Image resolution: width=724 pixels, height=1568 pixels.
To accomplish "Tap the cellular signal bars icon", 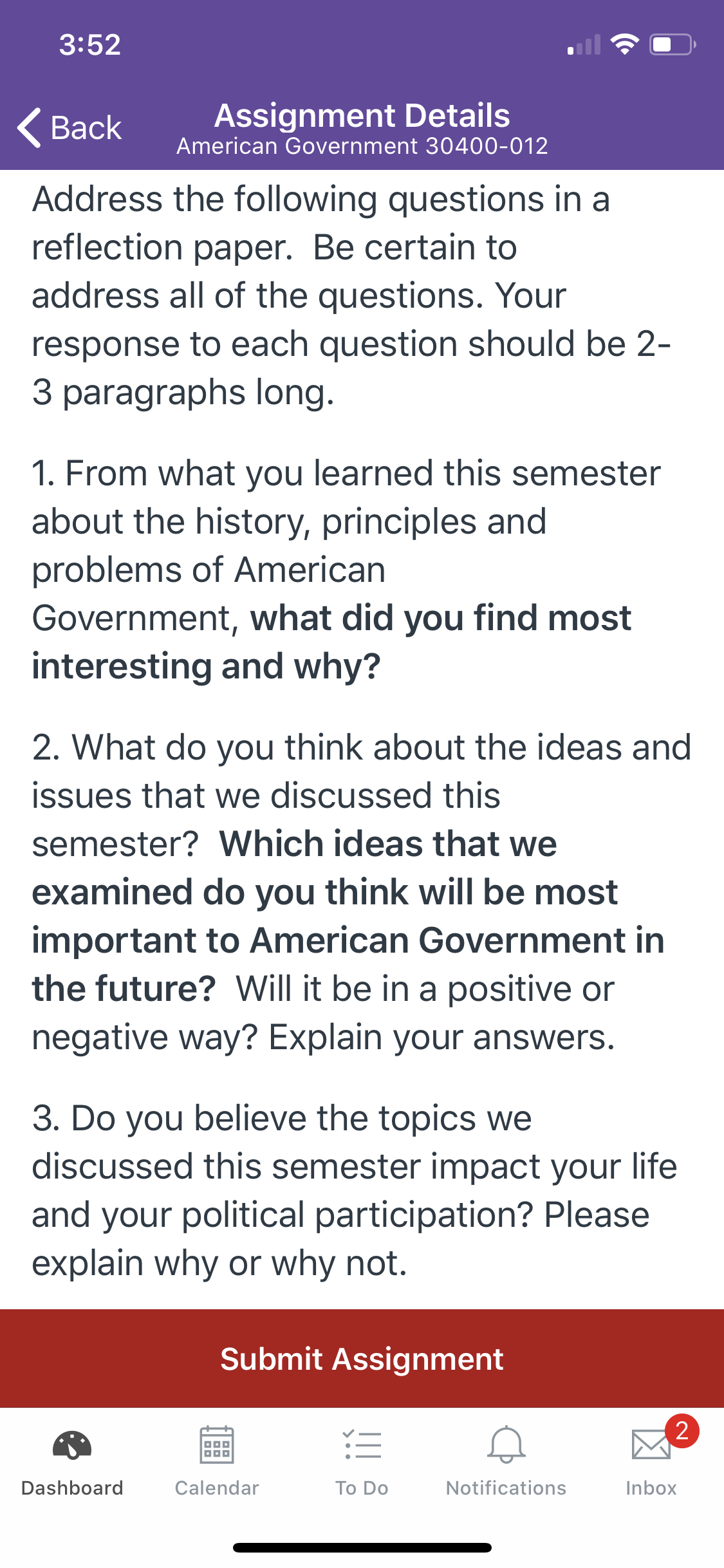I will point(584,45).
